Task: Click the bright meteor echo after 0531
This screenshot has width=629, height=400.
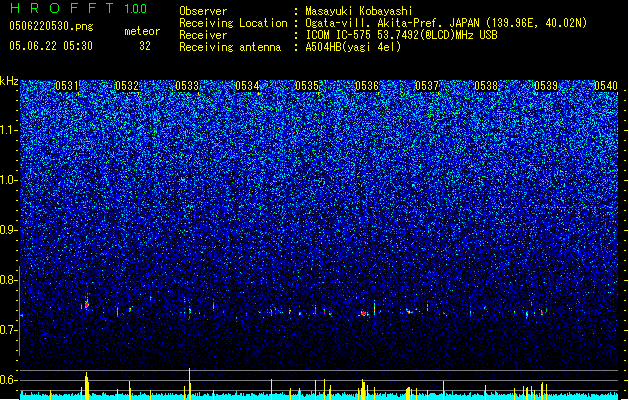Action: pyautogui.click(x=86, y=304)
